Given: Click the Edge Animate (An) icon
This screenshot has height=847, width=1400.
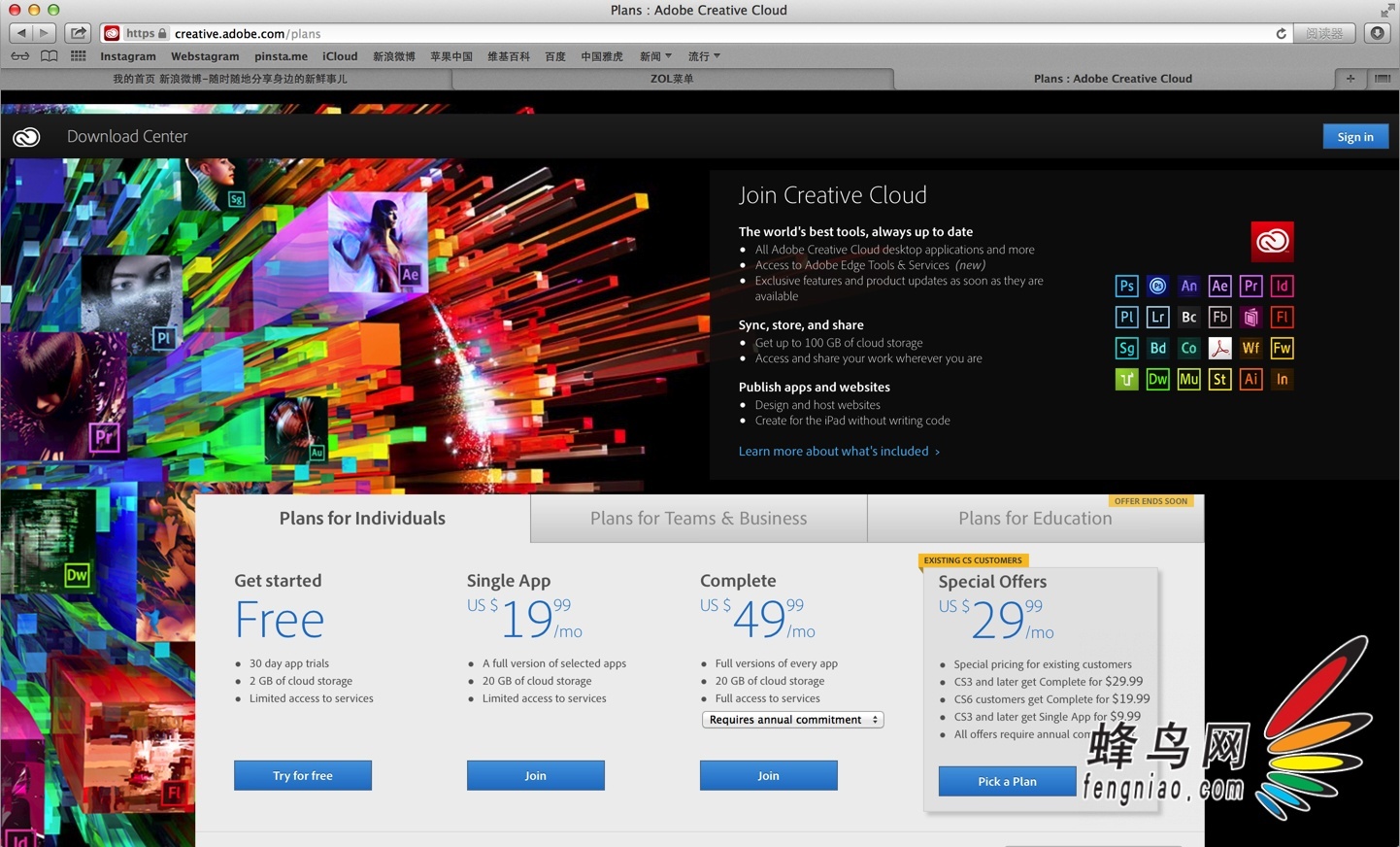Looking at the screenshot, I should click(1188, 286).
